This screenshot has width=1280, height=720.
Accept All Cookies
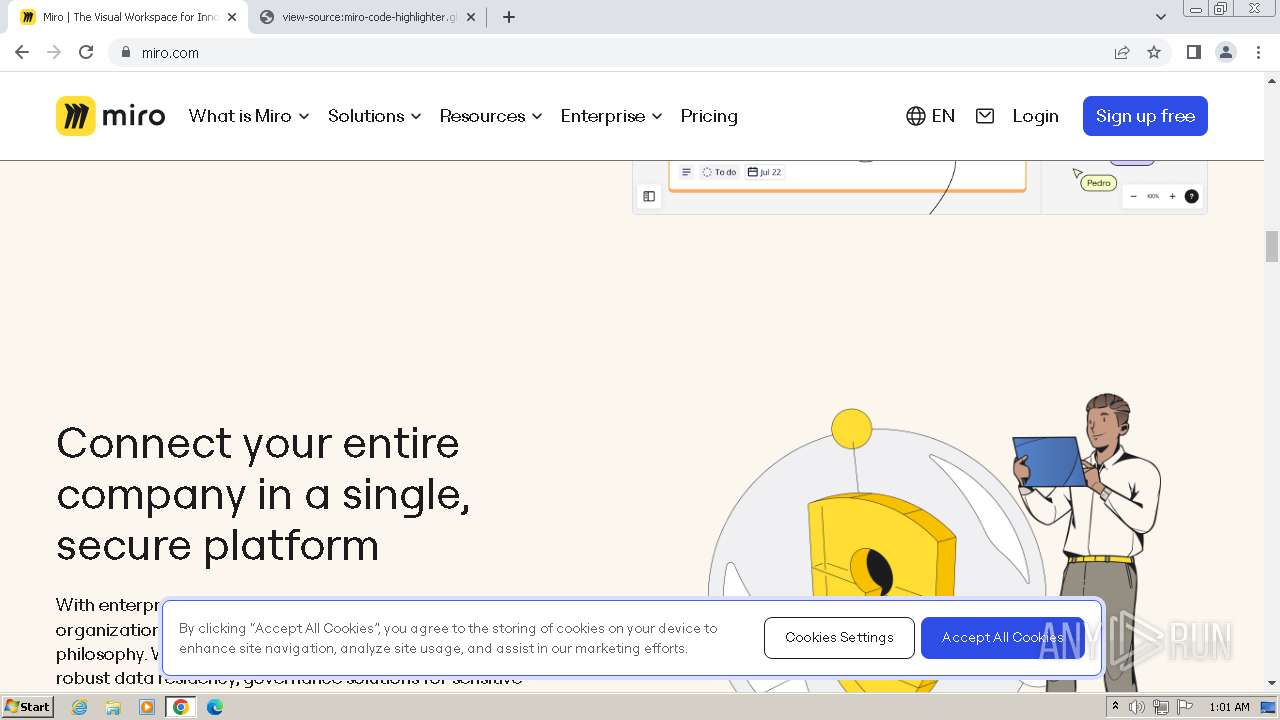point(1003,638)
